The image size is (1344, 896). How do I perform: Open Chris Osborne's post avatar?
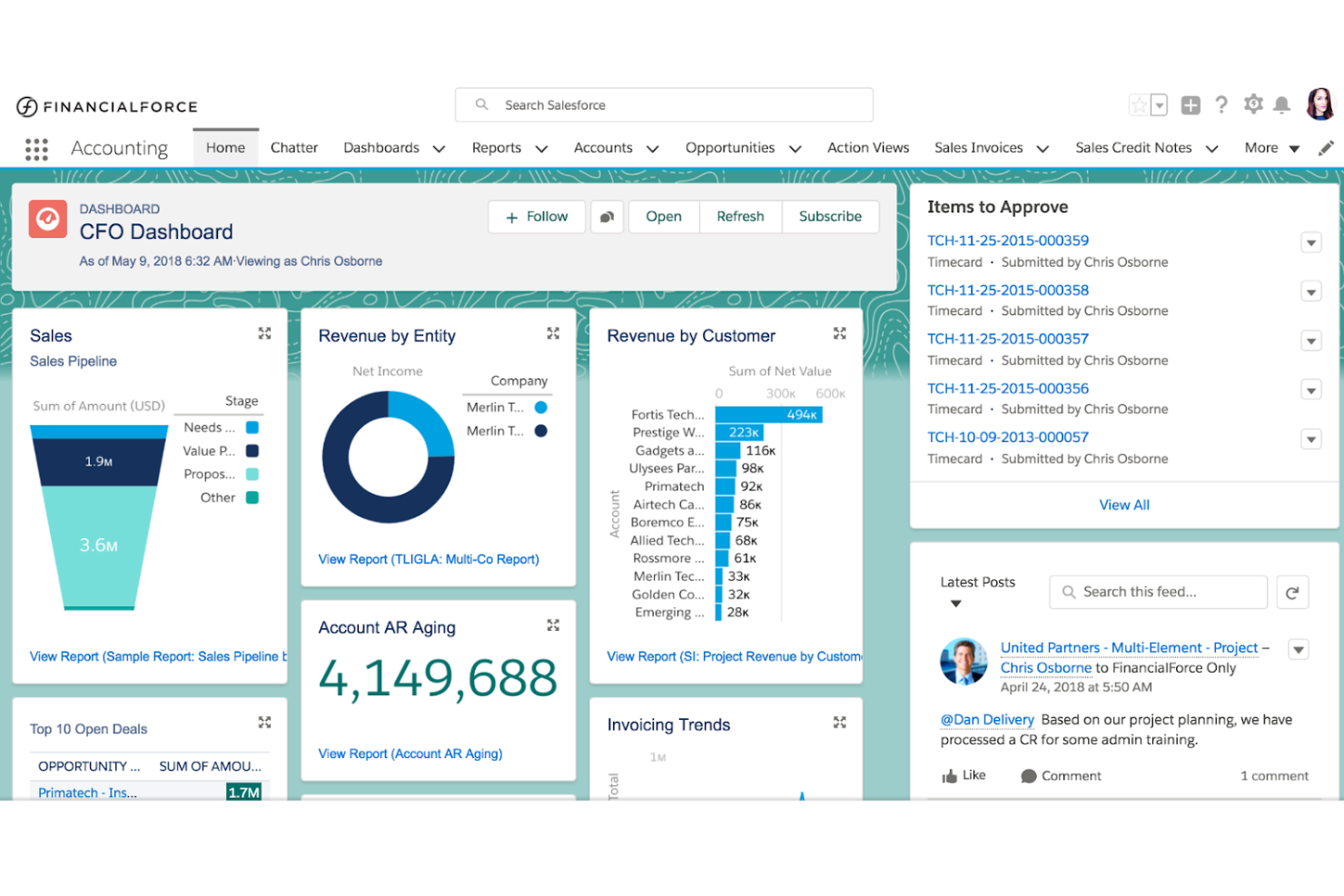pyautogui.click(x=964, y=661)
